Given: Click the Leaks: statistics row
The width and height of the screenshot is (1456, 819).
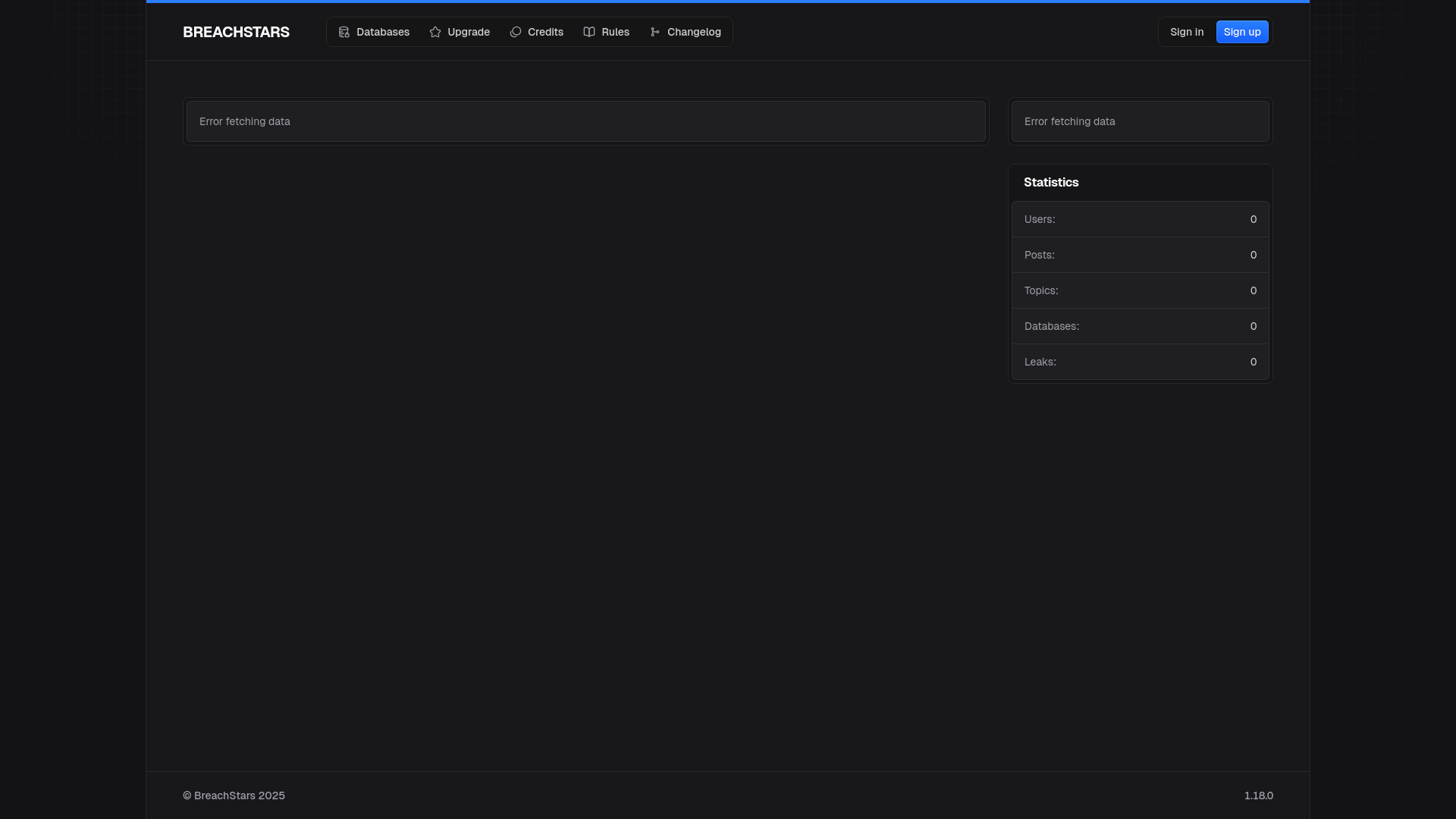Looking at the screenshot, I should [x=1141, y=362].
